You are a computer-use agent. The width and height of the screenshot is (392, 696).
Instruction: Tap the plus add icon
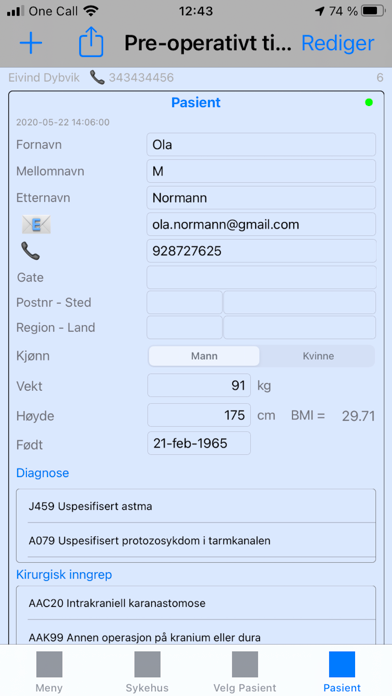point(31,43)
